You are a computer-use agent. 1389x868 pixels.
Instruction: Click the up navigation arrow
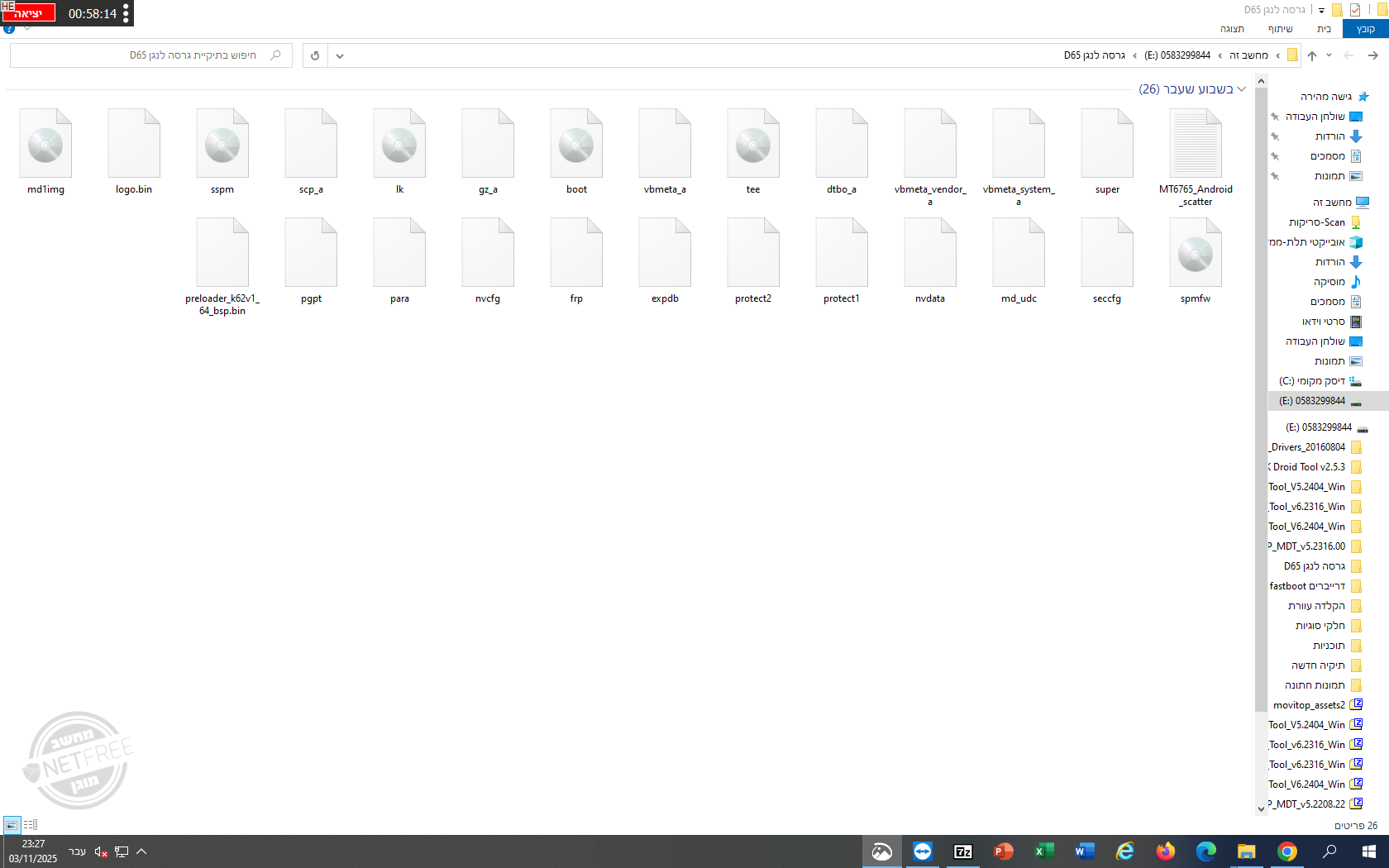1312,55
